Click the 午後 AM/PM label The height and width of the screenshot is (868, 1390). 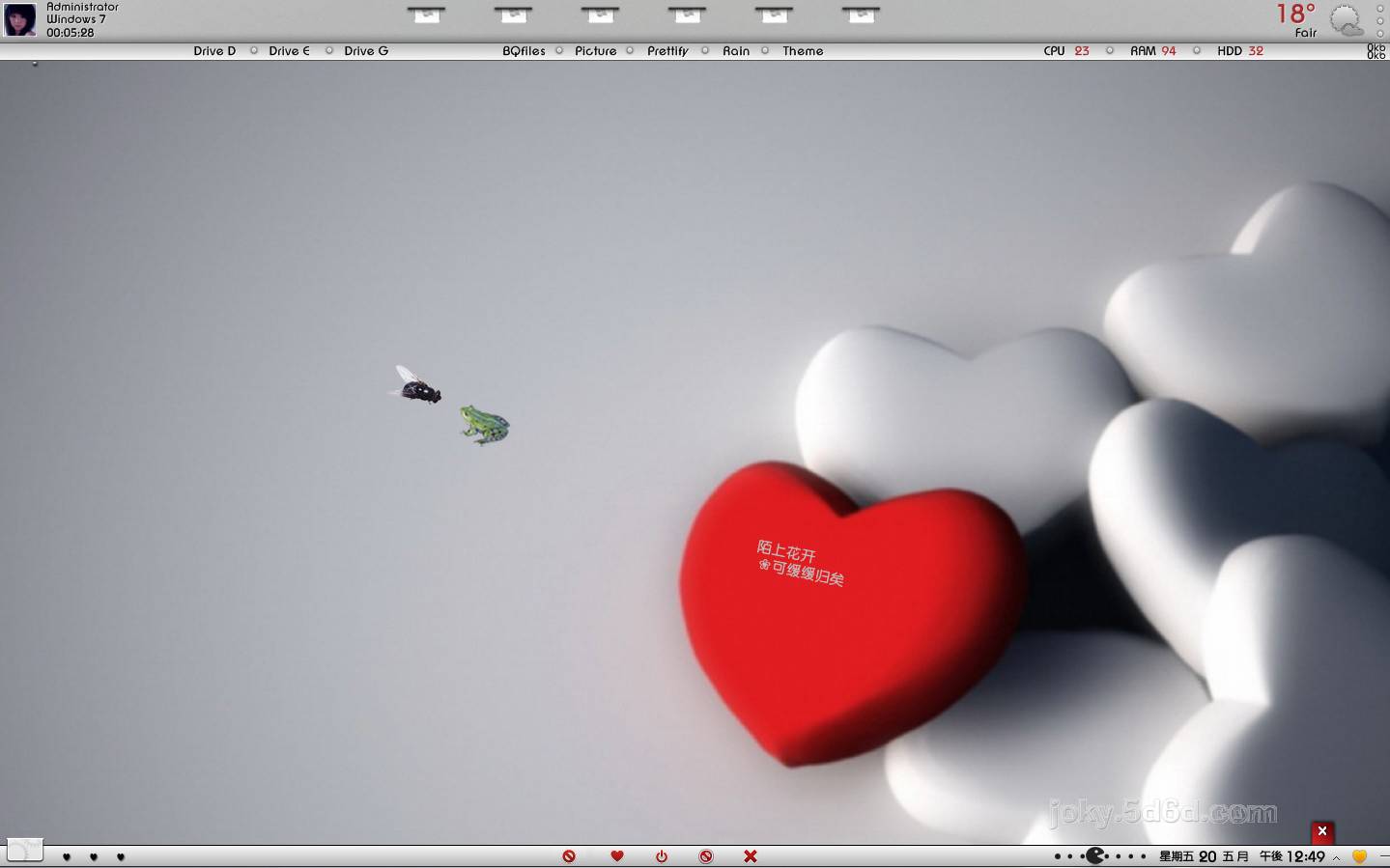pos(1271,856)
